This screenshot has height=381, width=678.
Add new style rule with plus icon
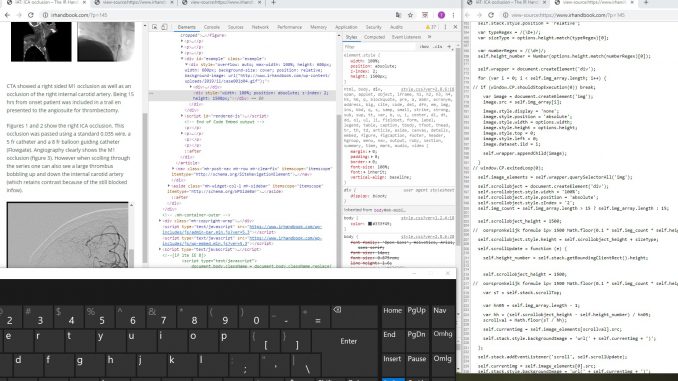(449, 46)
